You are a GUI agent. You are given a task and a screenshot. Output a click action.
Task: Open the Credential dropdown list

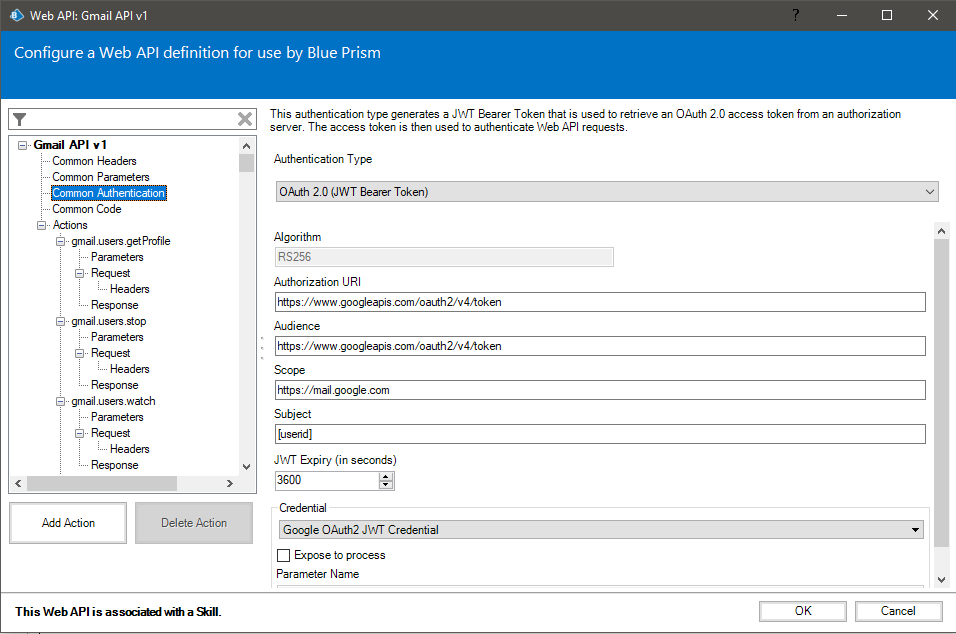pos(915,530)
